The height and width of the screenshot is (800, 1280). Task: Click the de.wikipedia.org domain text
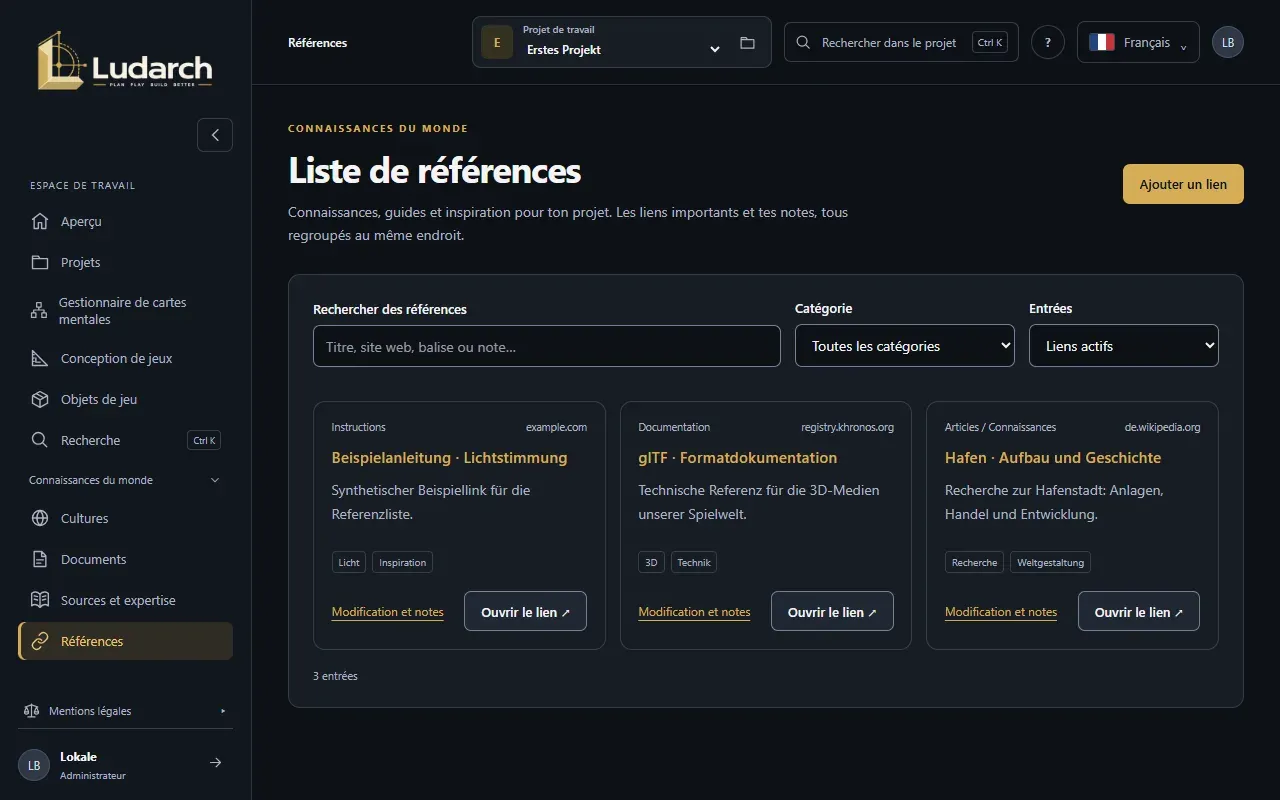tap(1162, 427)
